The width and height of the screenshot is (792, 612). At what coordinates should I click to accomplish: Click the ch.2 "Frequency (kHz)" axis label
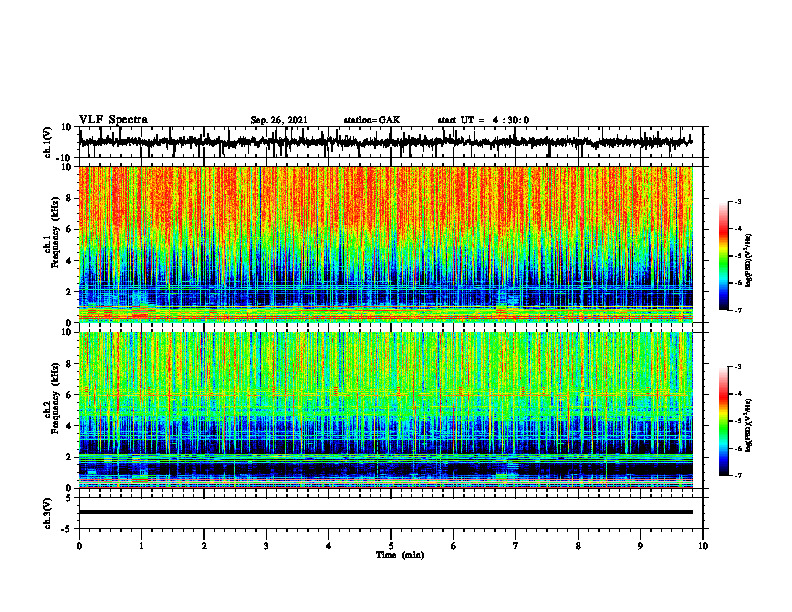coord(56,398)
